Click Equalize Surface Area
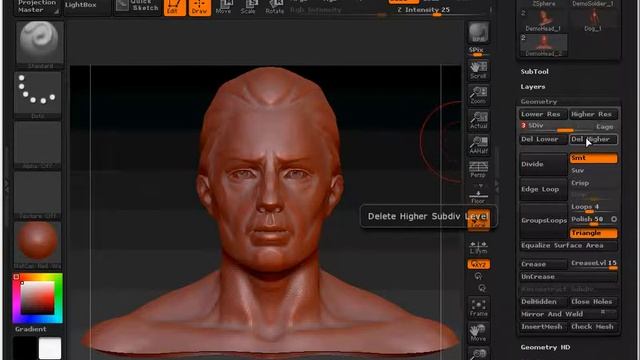640x360 pixels. (x=568, y=245)
